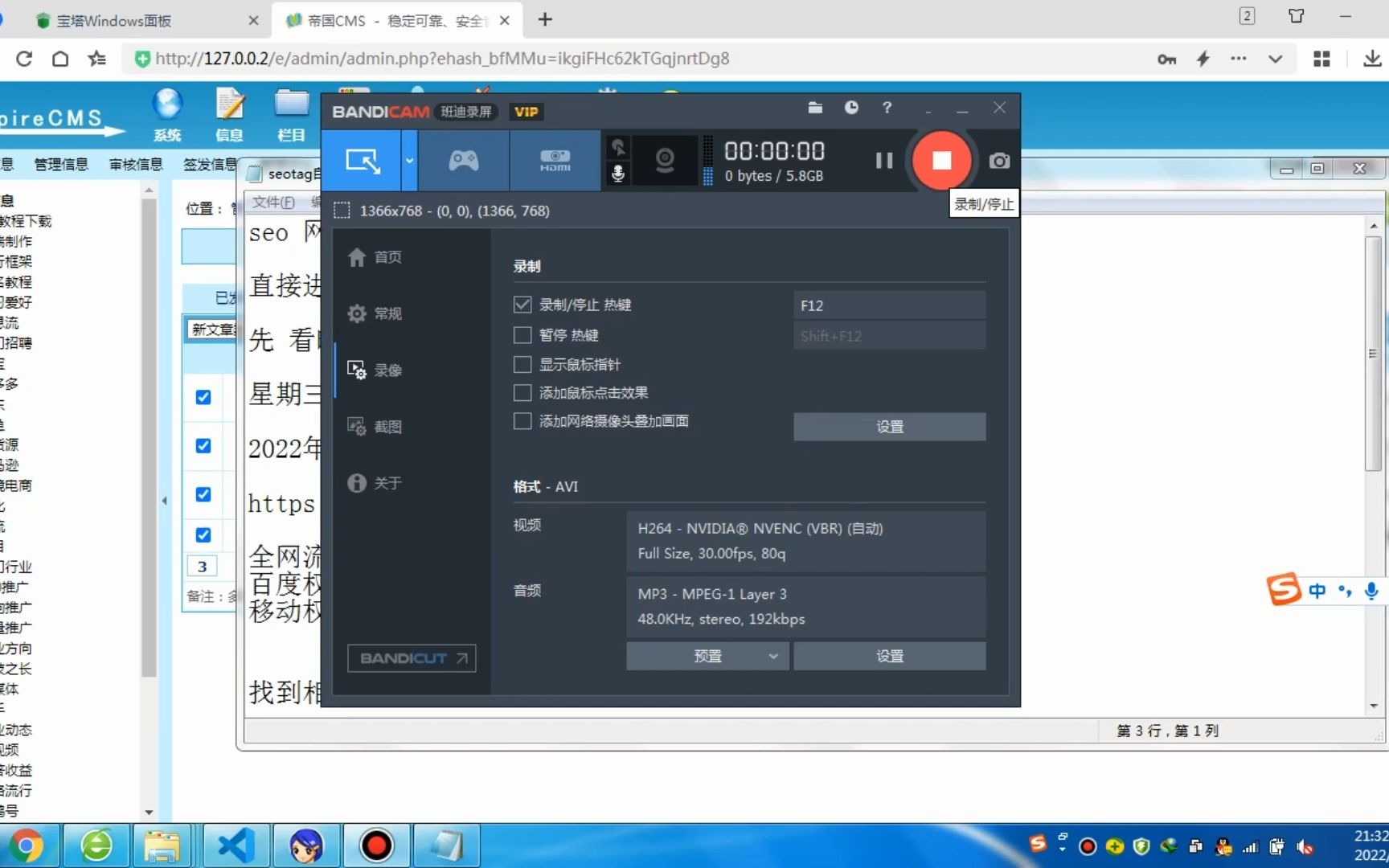Pause the Bandicam recording
Viewport: 1389px width, 868px height.
[x=884, y=161]
